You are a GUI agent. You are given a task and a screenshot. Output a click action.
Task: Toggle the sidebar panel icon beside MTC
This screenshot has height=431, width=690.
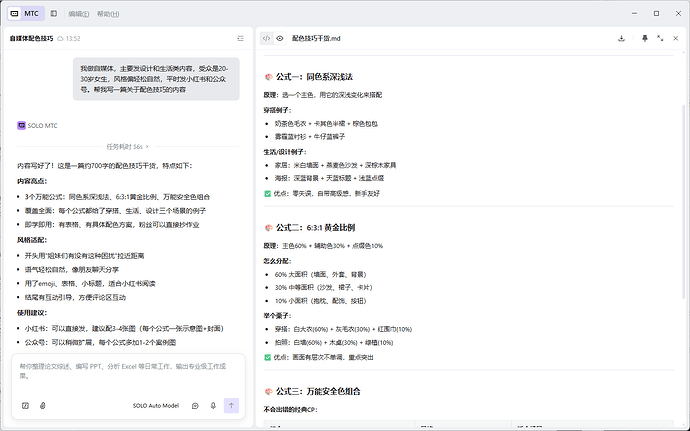(x=54, y=14)
